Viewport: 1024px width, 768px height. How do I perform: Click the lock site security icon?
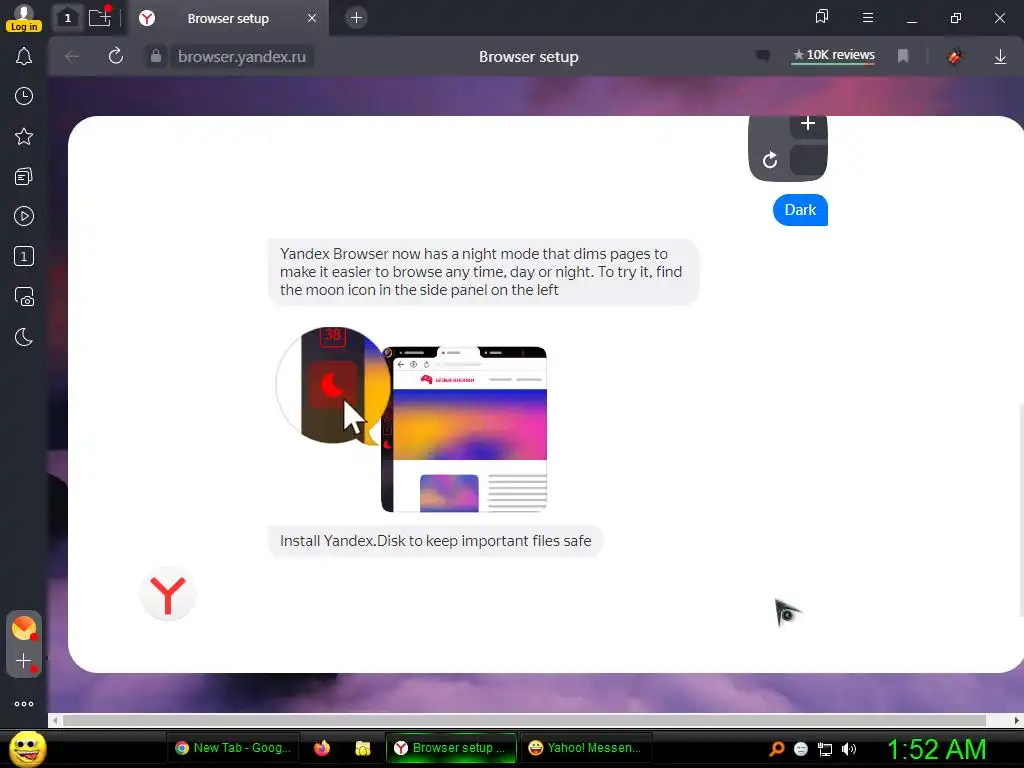pyautogui.click(x=155, y=57)
